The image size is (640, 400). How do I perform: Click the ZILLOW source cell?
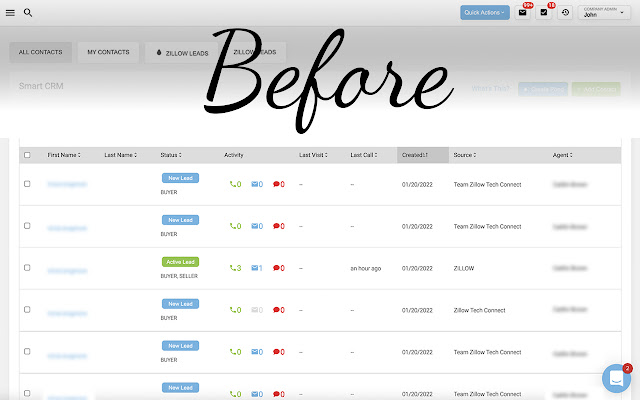pyautogui.click(x=464, y=269)
